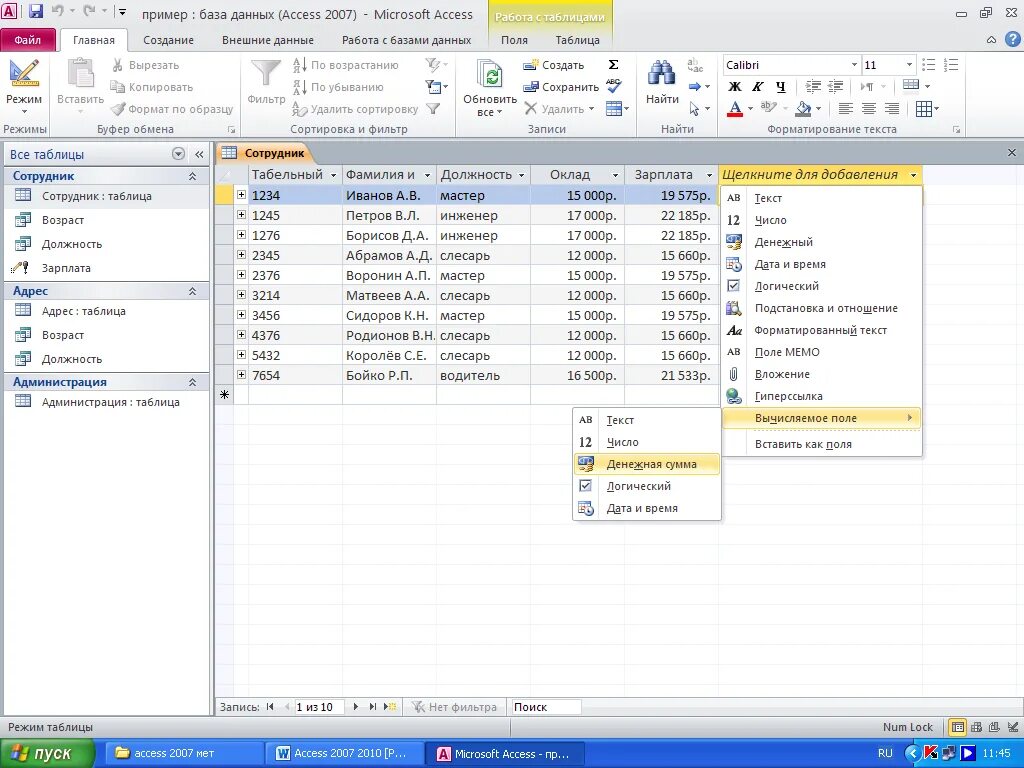Align text to the right
This screenshot has width=1024, height=768.
pos(891,108)
